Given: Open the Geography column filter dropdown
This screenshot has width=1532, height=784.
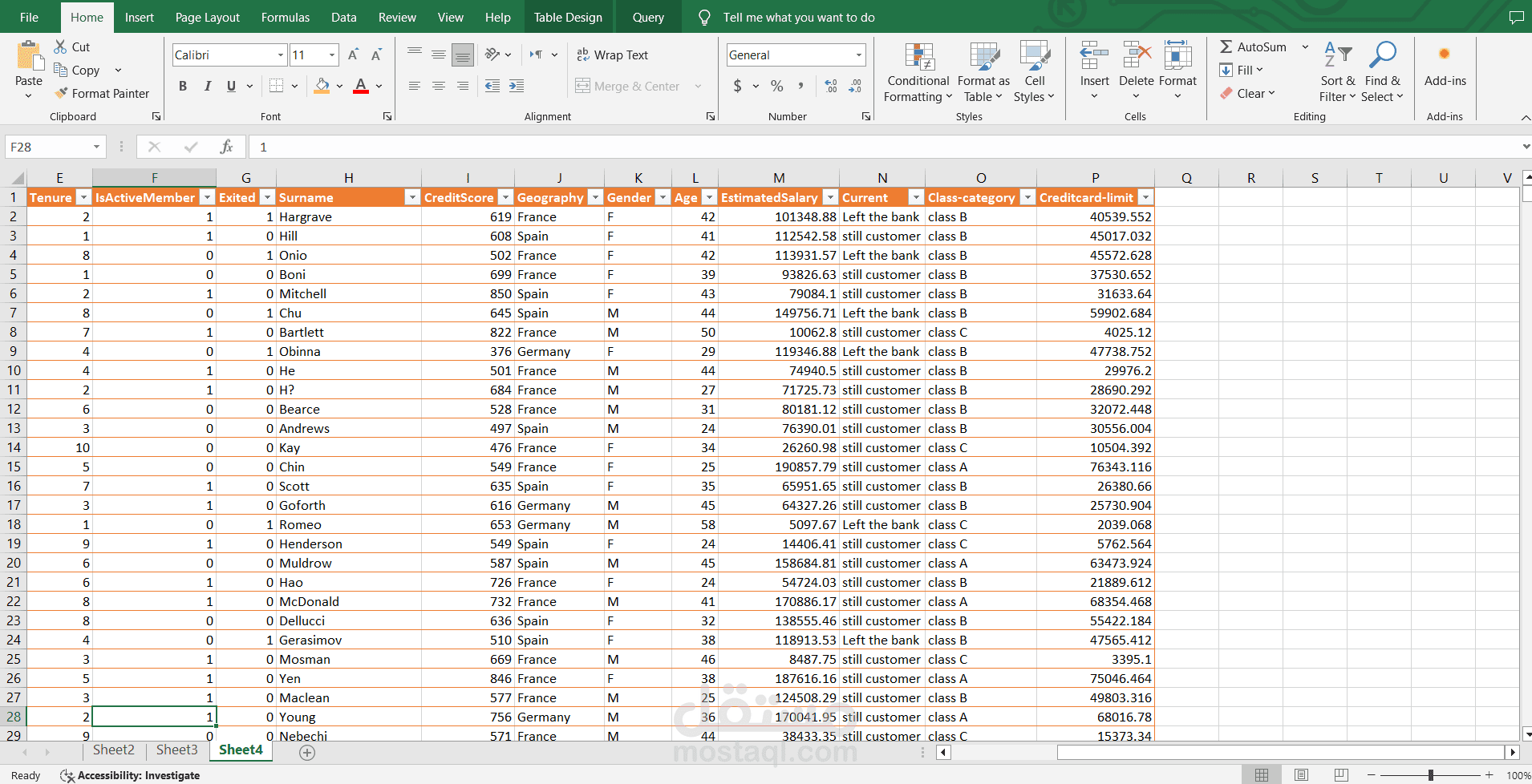Looking at the screenshot, I should point(595,197).
